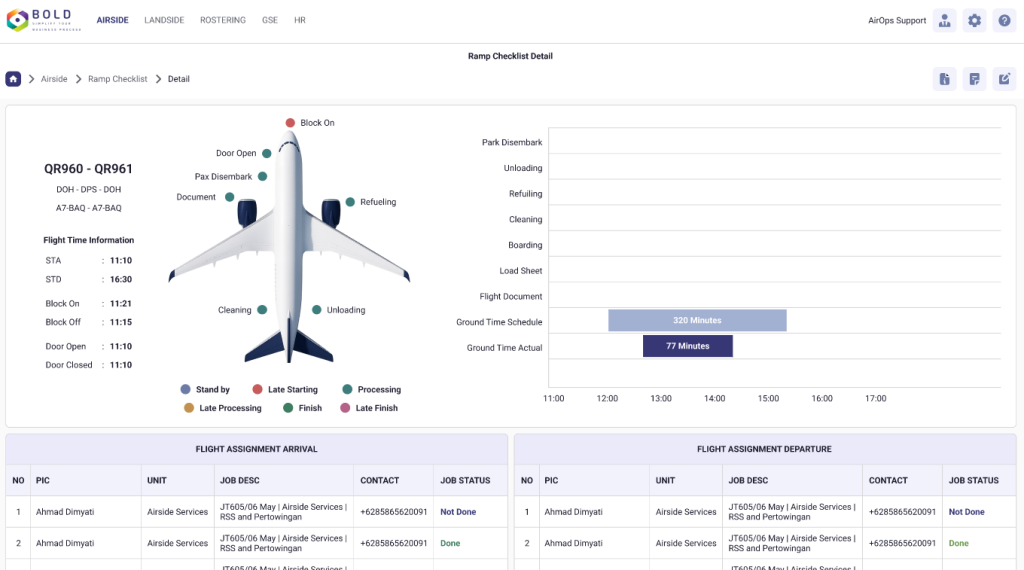Viewport: 1024px width, 570px height.
Task: Click AirOps Support username
Action: [x=896, y=21]
